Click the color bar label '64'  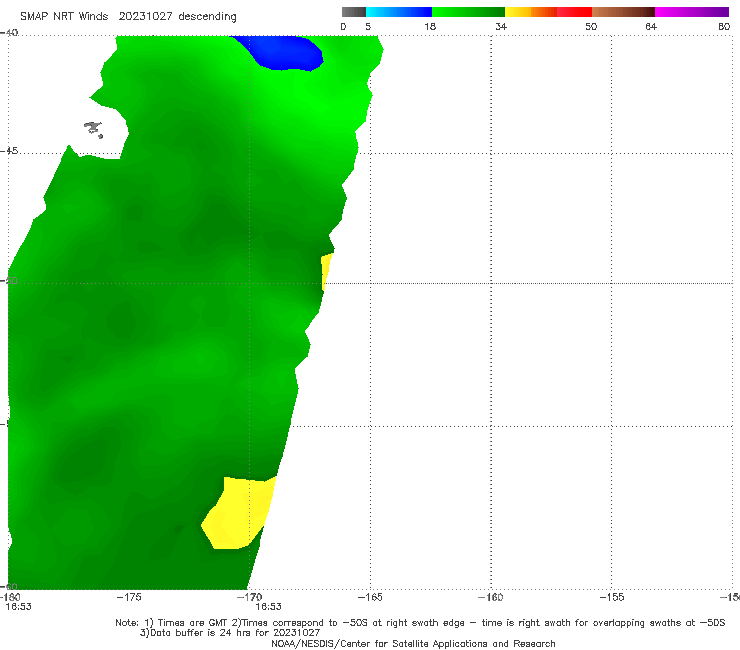651,26
